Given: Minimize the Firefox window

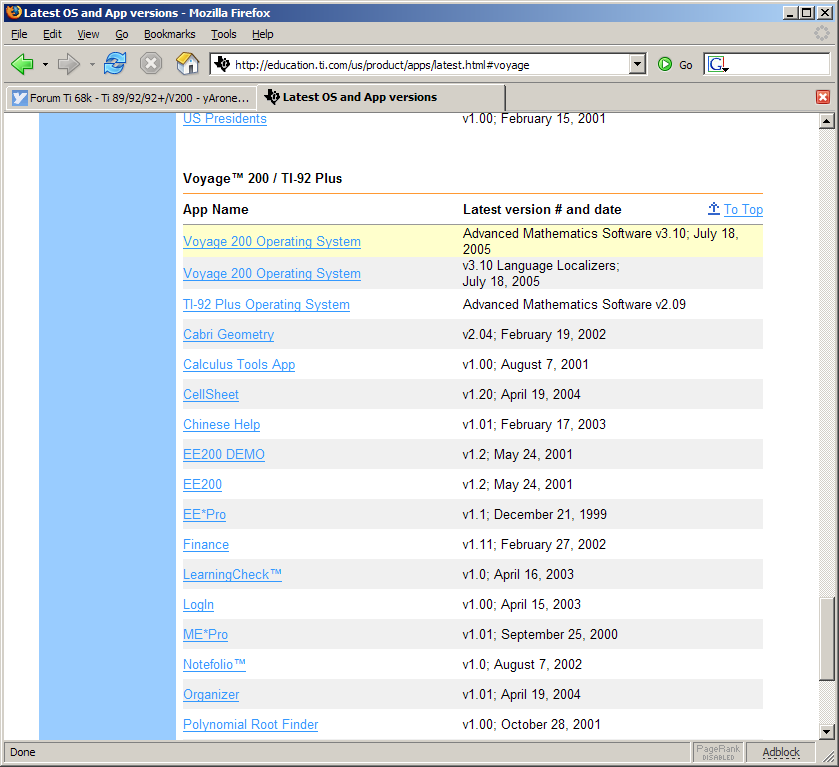Looking at the screenshot, I should (791, 12).
